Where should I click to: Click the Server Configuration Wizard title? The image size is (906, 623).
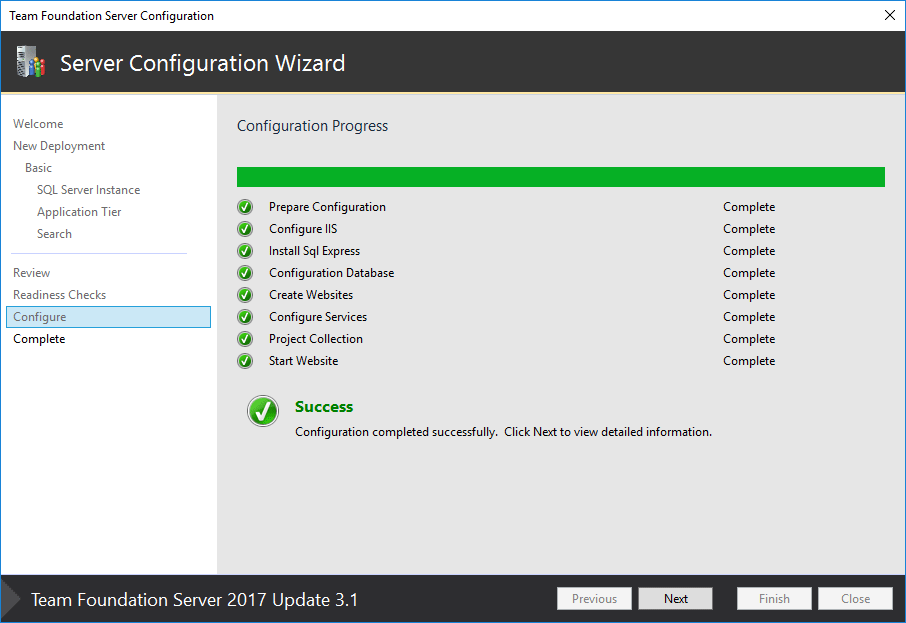point(202,63)
